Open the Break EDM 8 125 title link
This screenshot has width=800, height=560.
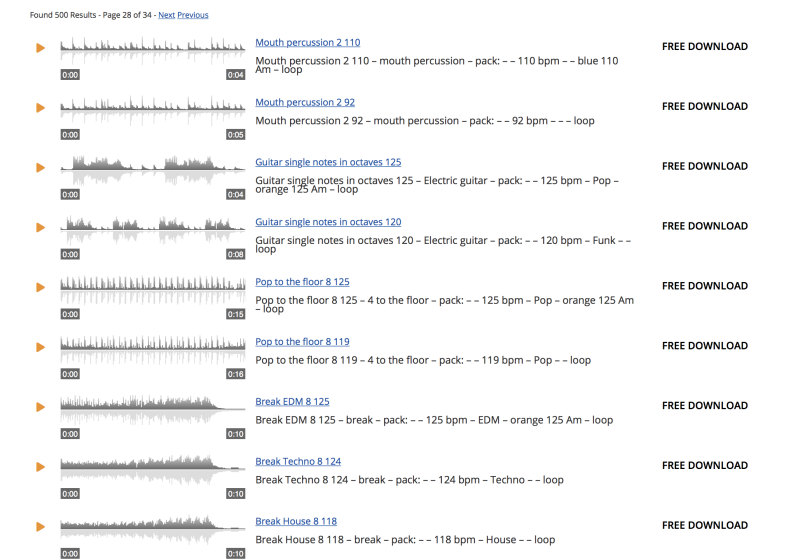point(292,402)
